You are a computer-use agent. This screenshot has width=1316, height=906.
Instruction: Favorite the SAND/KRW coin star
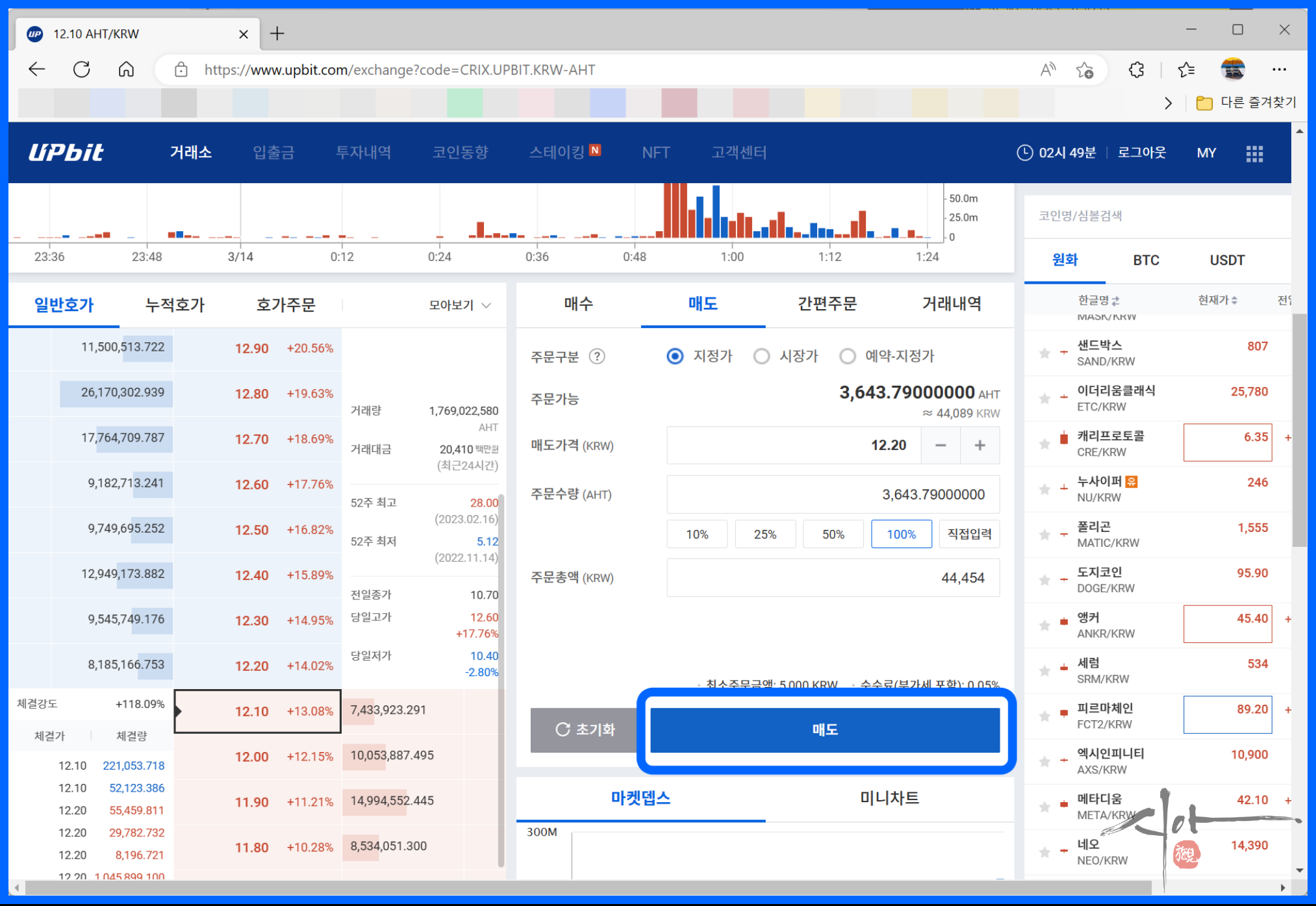pyautogui.click(x=1044, y=353)
